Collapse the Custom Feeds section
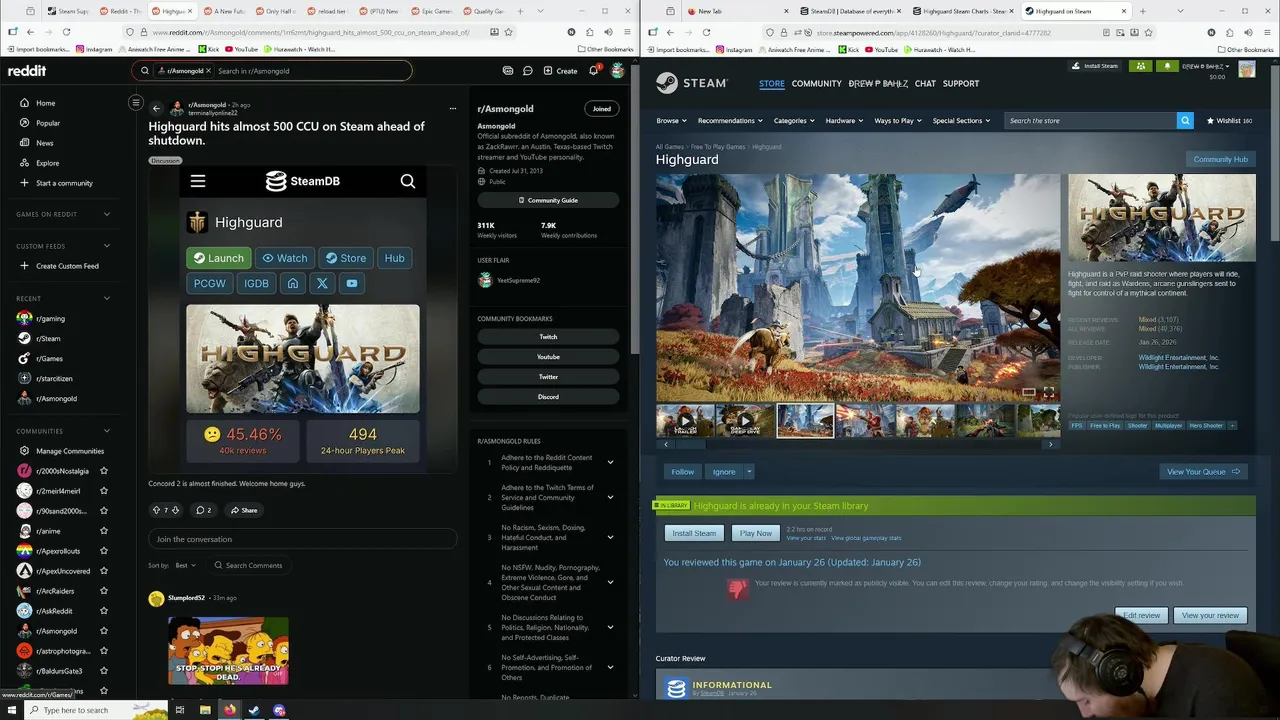1280x720 pixels. point(107,246)
